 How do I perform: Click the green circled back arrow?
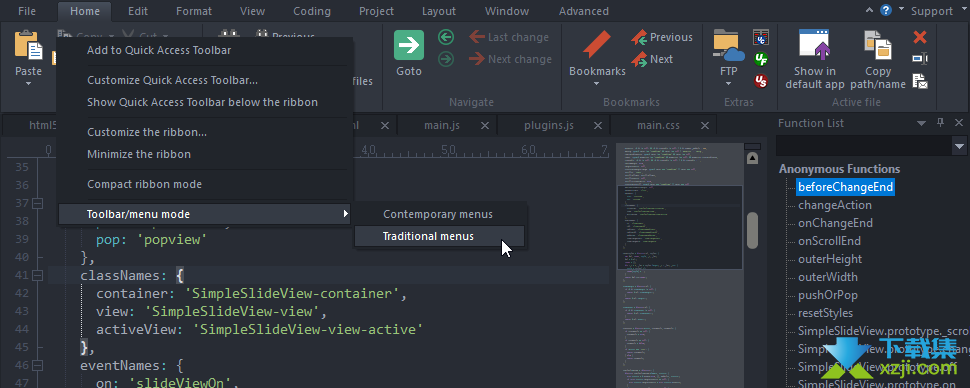tap(445, 37)
